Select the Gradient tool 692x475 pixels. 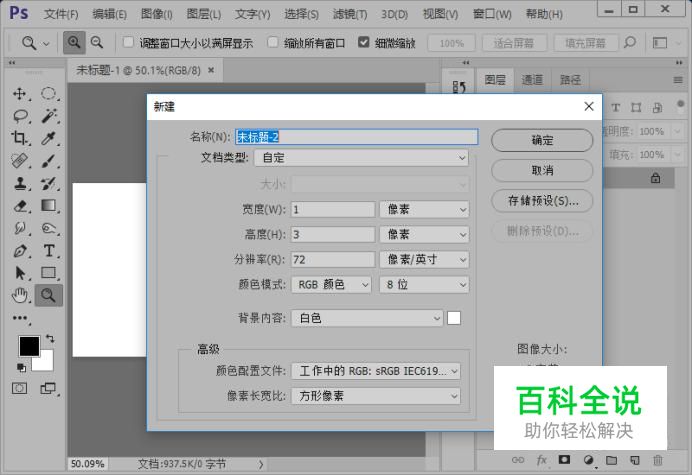coord(49,206)
